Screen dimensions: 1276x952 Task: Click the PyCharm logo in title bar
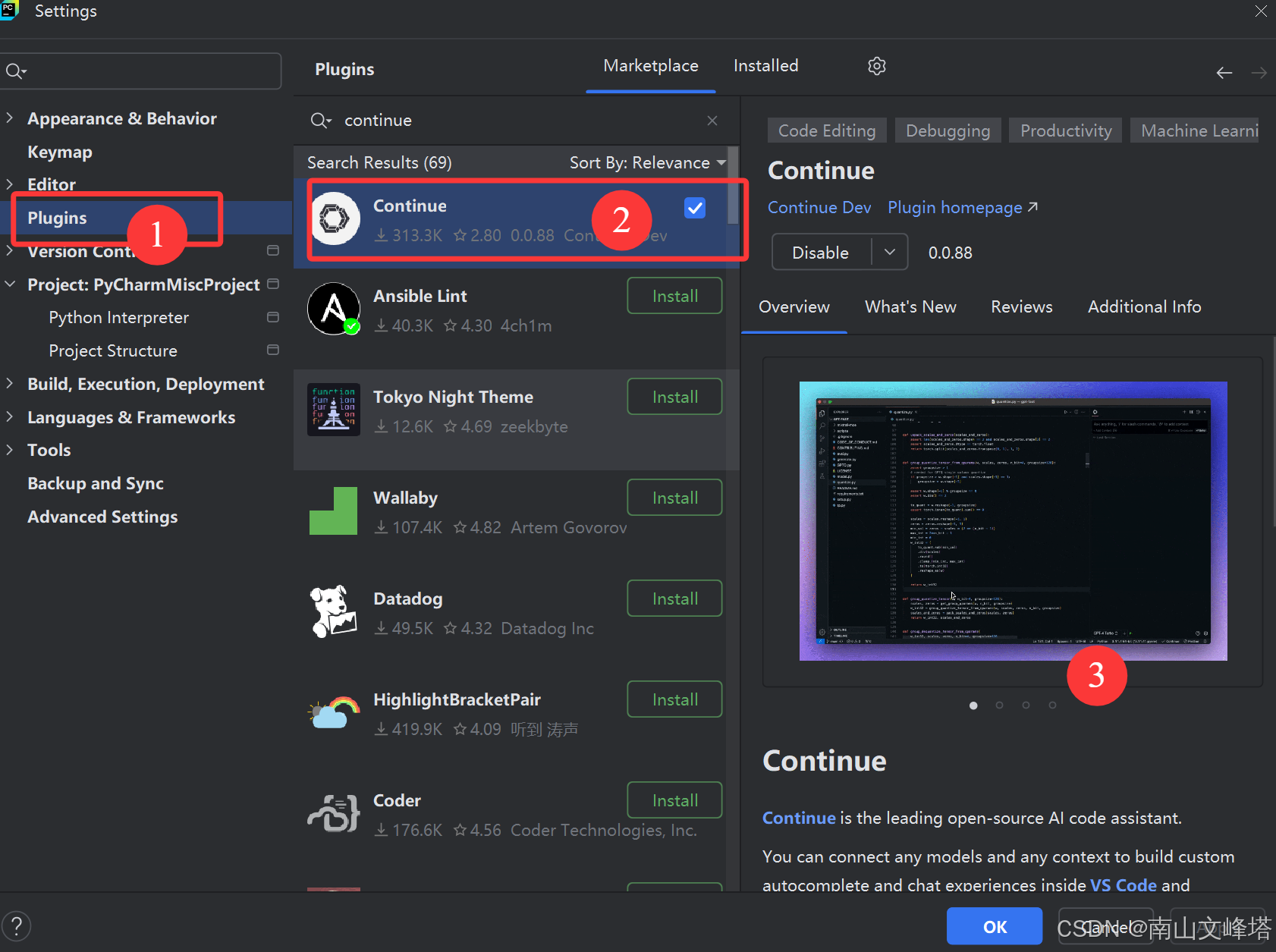tap(8, 10)
